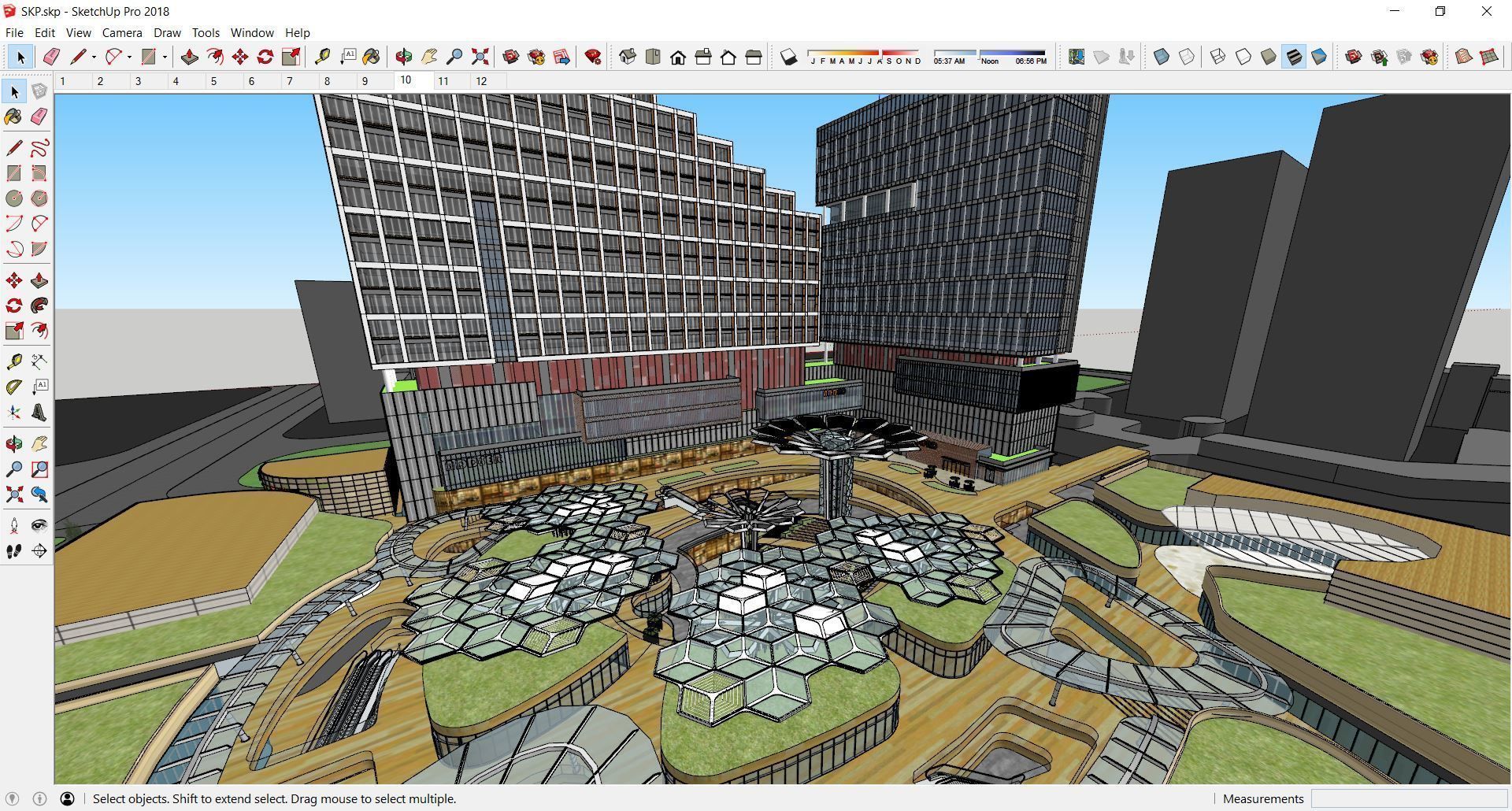Open the Edit menu
The image size is (1512, 811).
click(44, 32)
